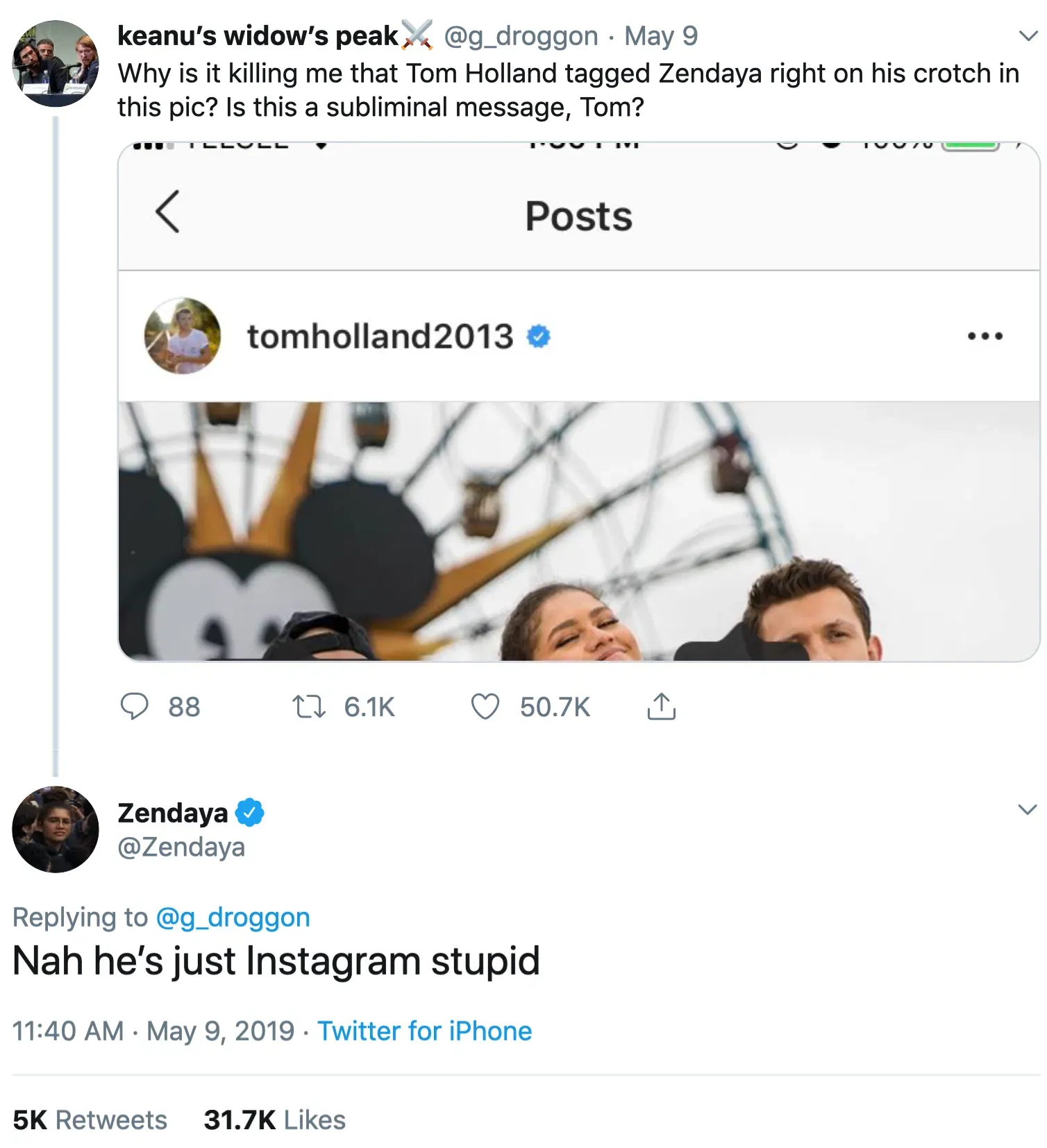The image size is (1047, 1148).
Task: Click tomholland2013's Instagram avatar
Action: [x=183, y=336]
